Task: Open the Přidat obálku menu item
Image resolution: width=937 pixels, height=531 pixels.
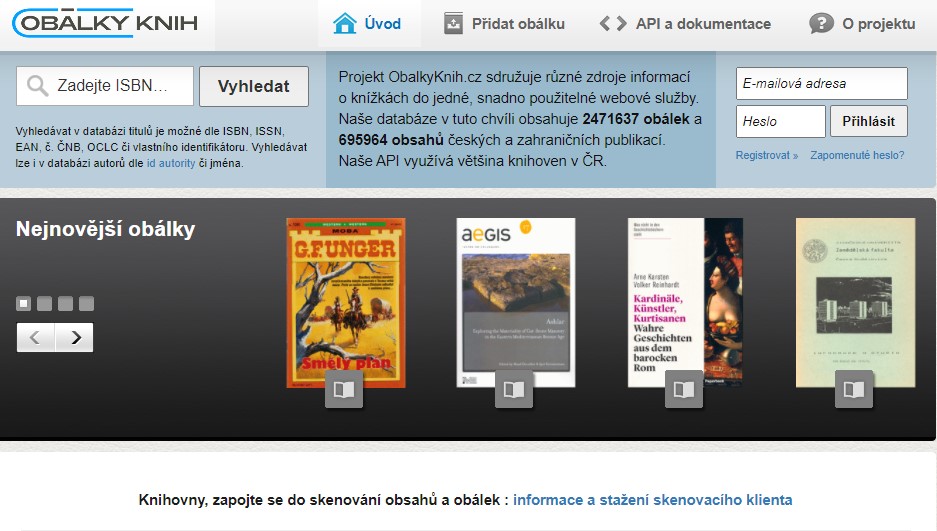Action: tap(504, 24)
